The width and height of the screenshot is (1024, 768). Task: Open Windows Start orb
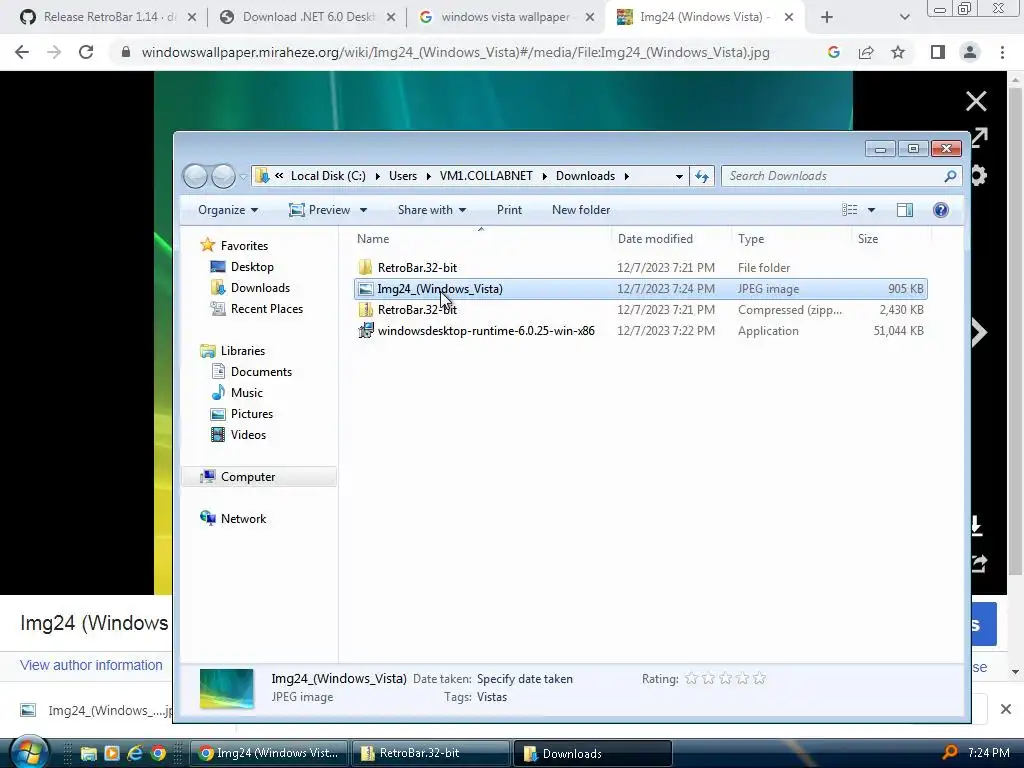click(x=29, y=752)
